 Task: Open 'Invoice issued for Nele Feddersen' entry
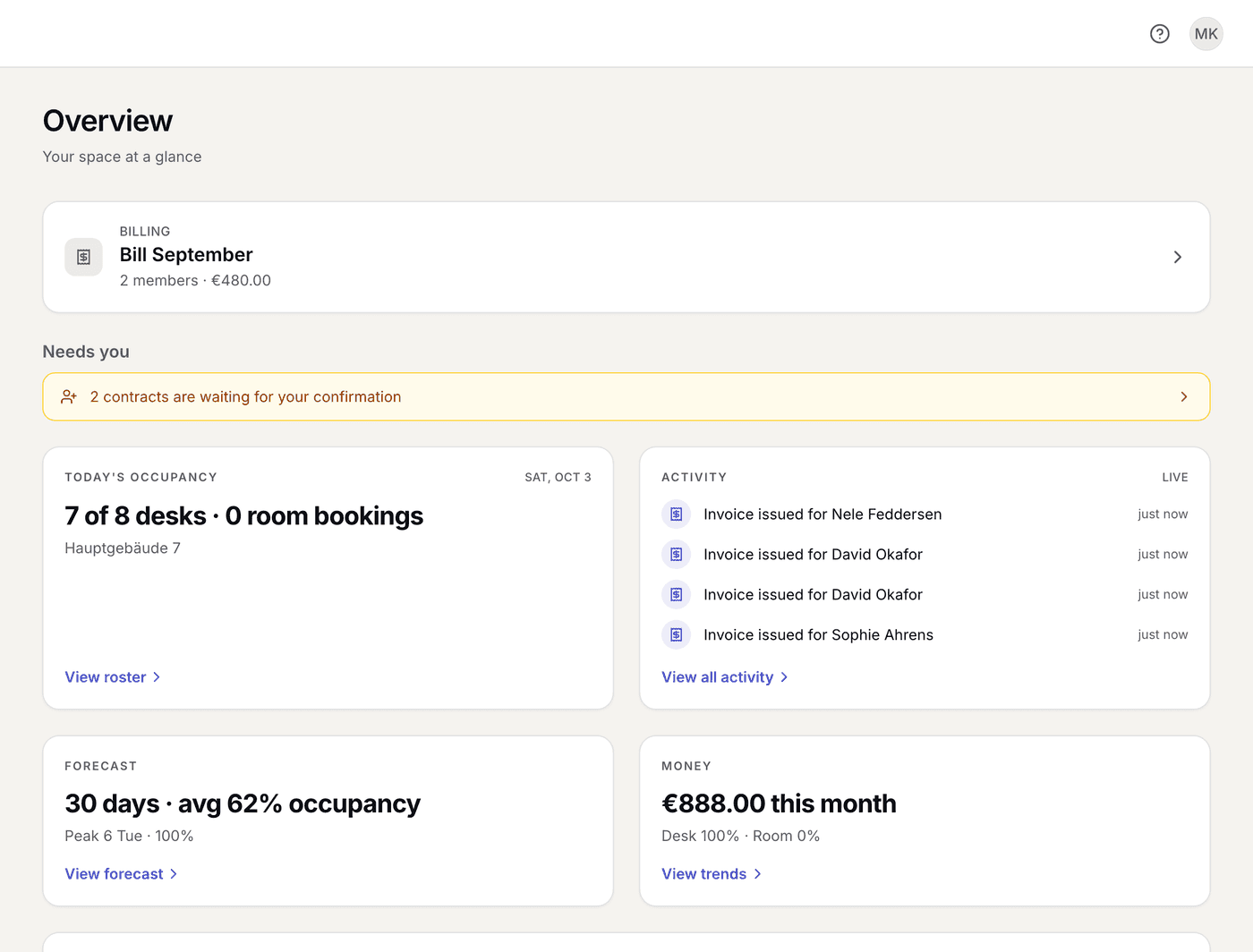pos(925,514)
